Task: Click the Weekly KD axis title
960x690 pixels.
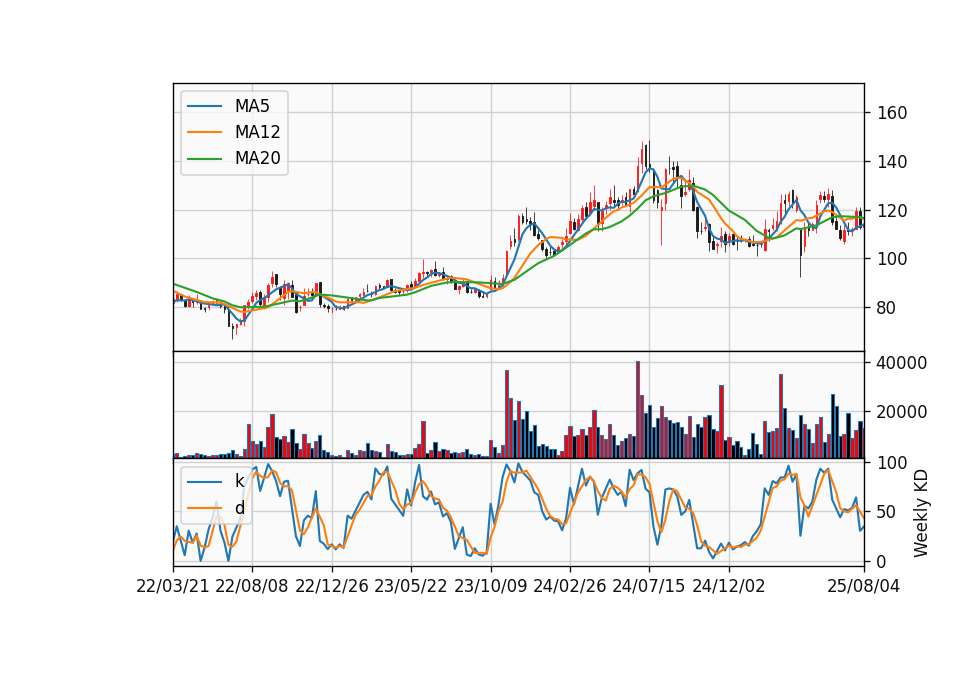Action: [921, 514]
